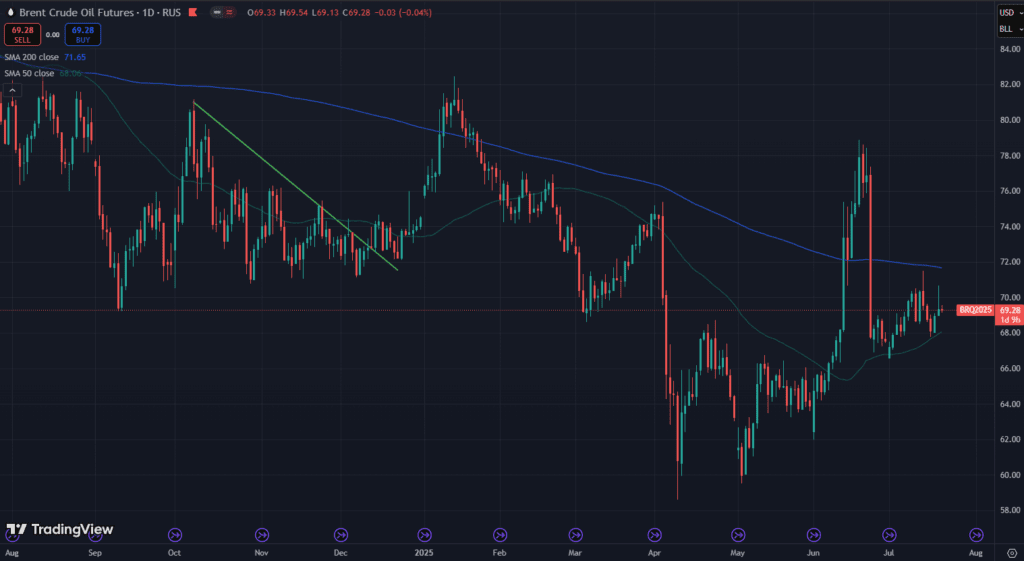The image size is (1024, 561).
Task: Click the 69.28 BUY button
Action: (83, 35)
